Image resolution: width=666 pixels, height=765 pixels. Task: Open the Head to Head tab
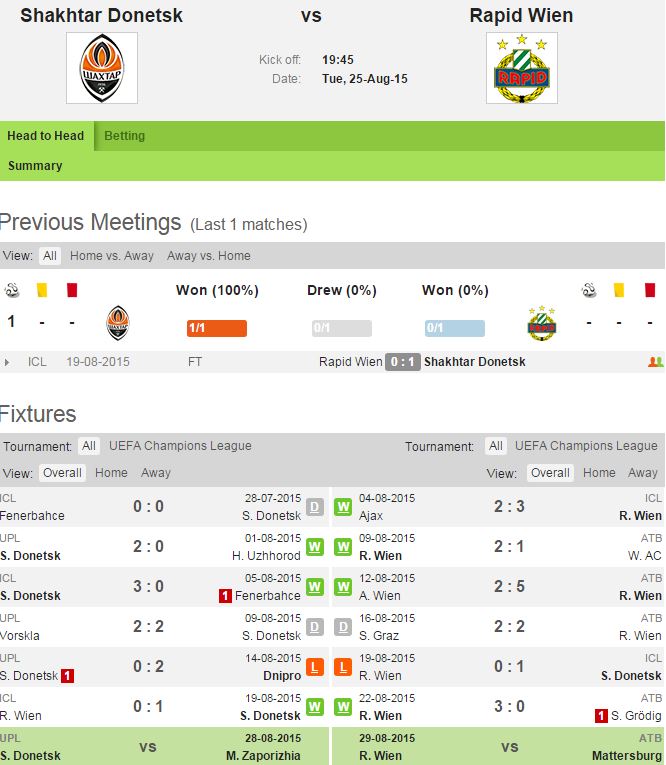46,136
